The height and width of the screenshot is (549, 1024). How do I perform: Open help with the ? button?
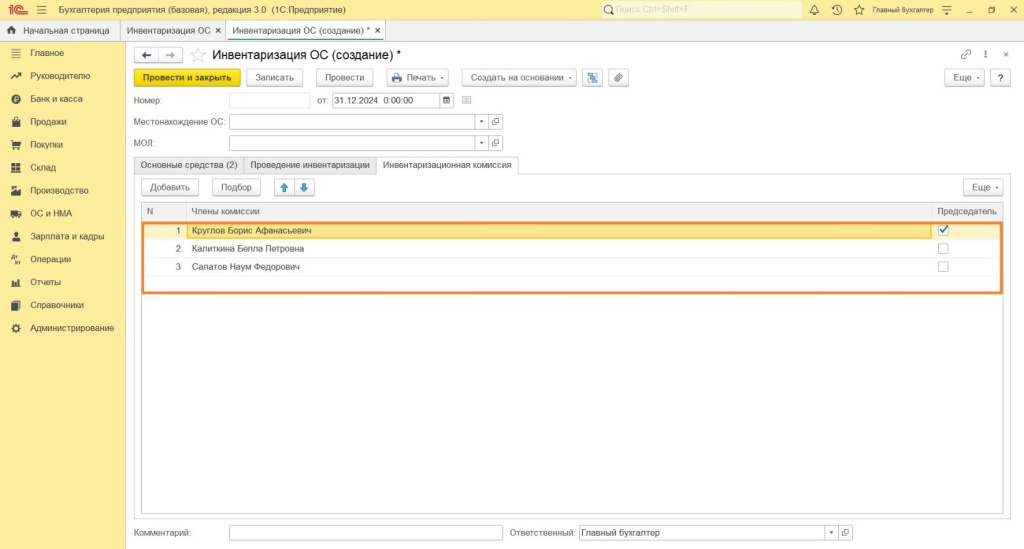[1000, 78]
